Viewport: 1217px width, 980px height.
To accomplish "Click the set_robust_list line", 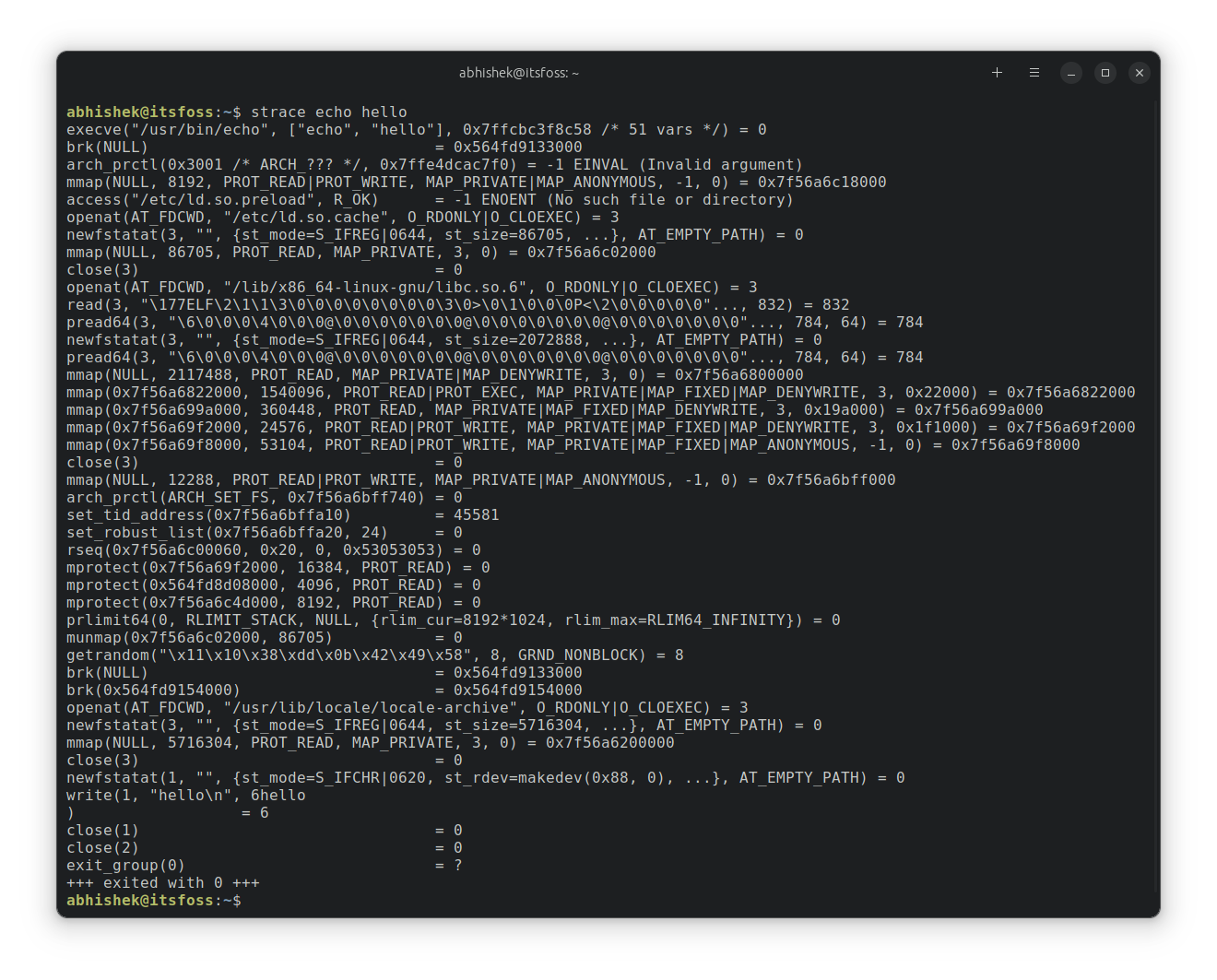I will point(265,533).
